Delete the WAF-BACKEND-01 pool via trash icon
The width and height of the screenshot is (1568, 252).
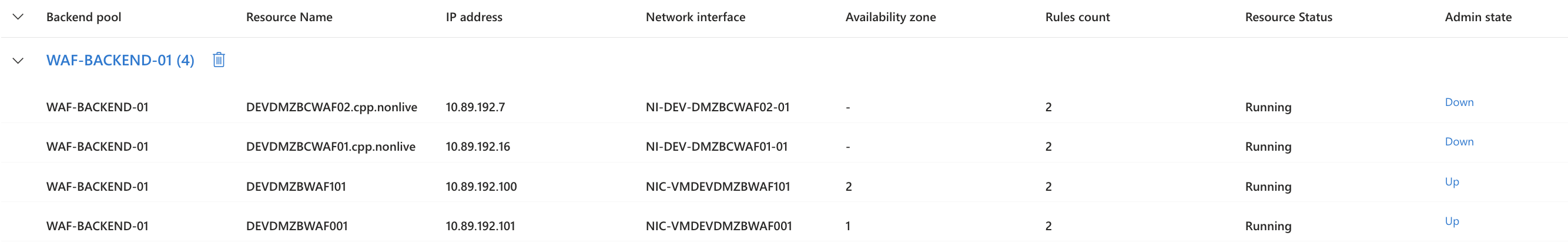click(x=219, y=60)
